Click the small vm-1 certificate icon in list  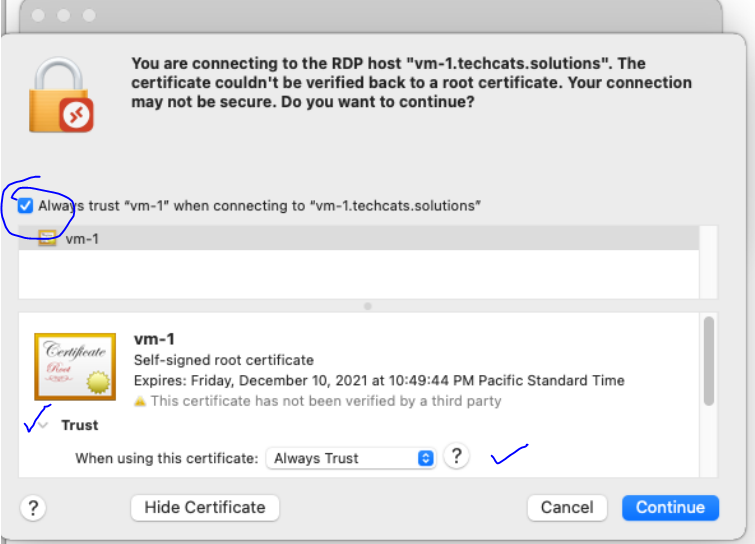coord(47,238)
